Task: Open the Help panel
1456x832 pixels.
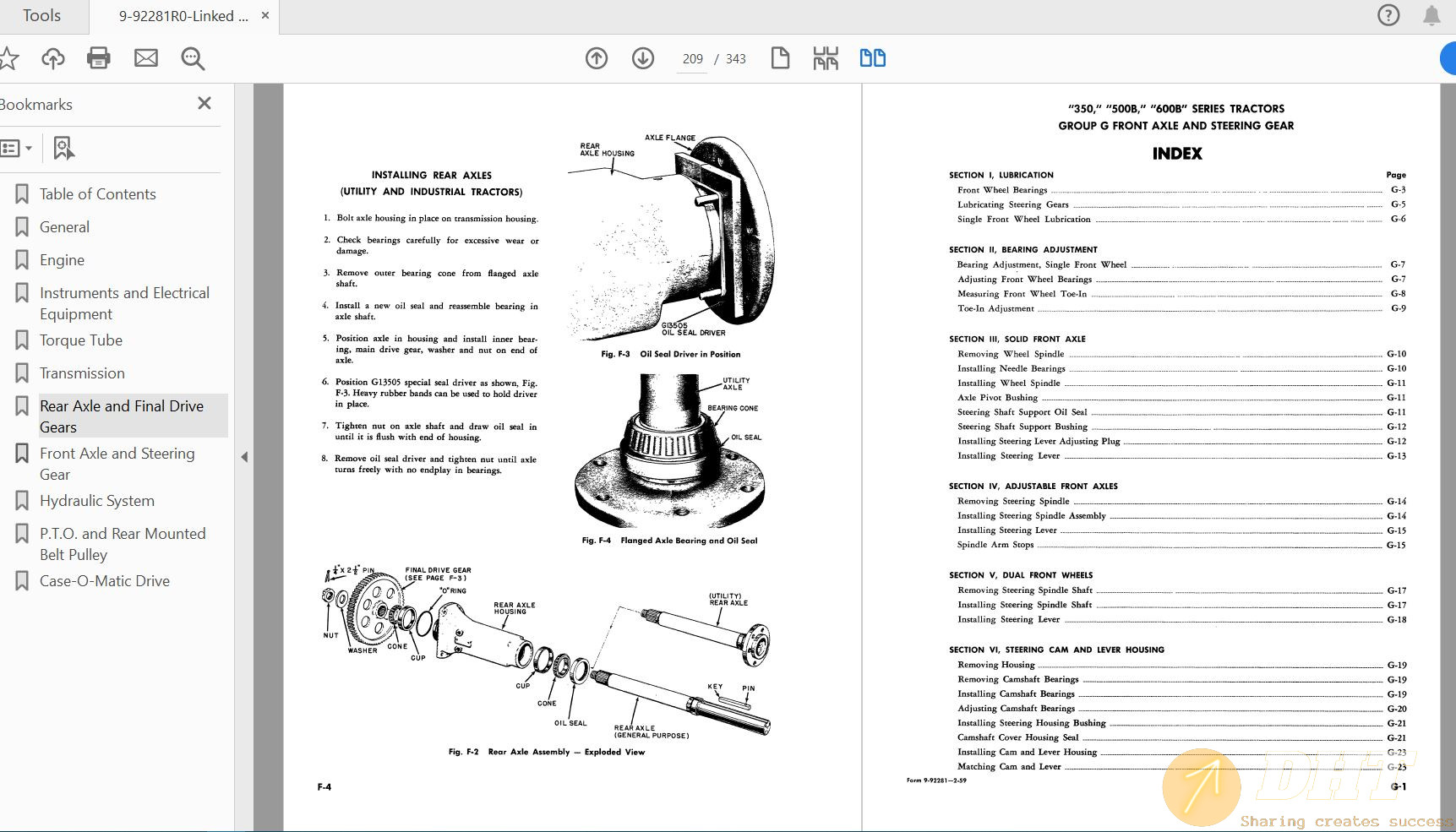Action: (1388, 15)
